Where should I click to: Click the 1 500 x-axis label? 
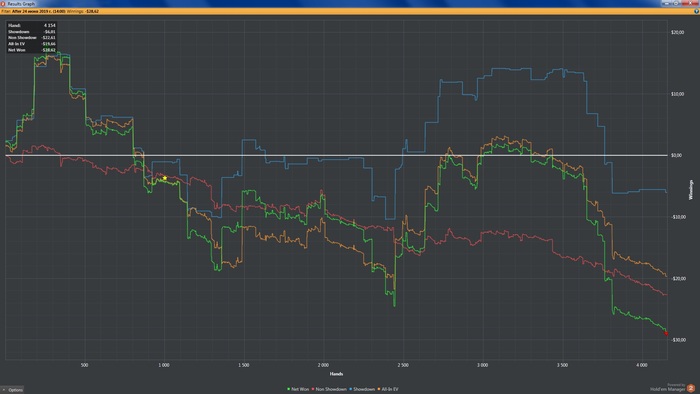(244, 365)
